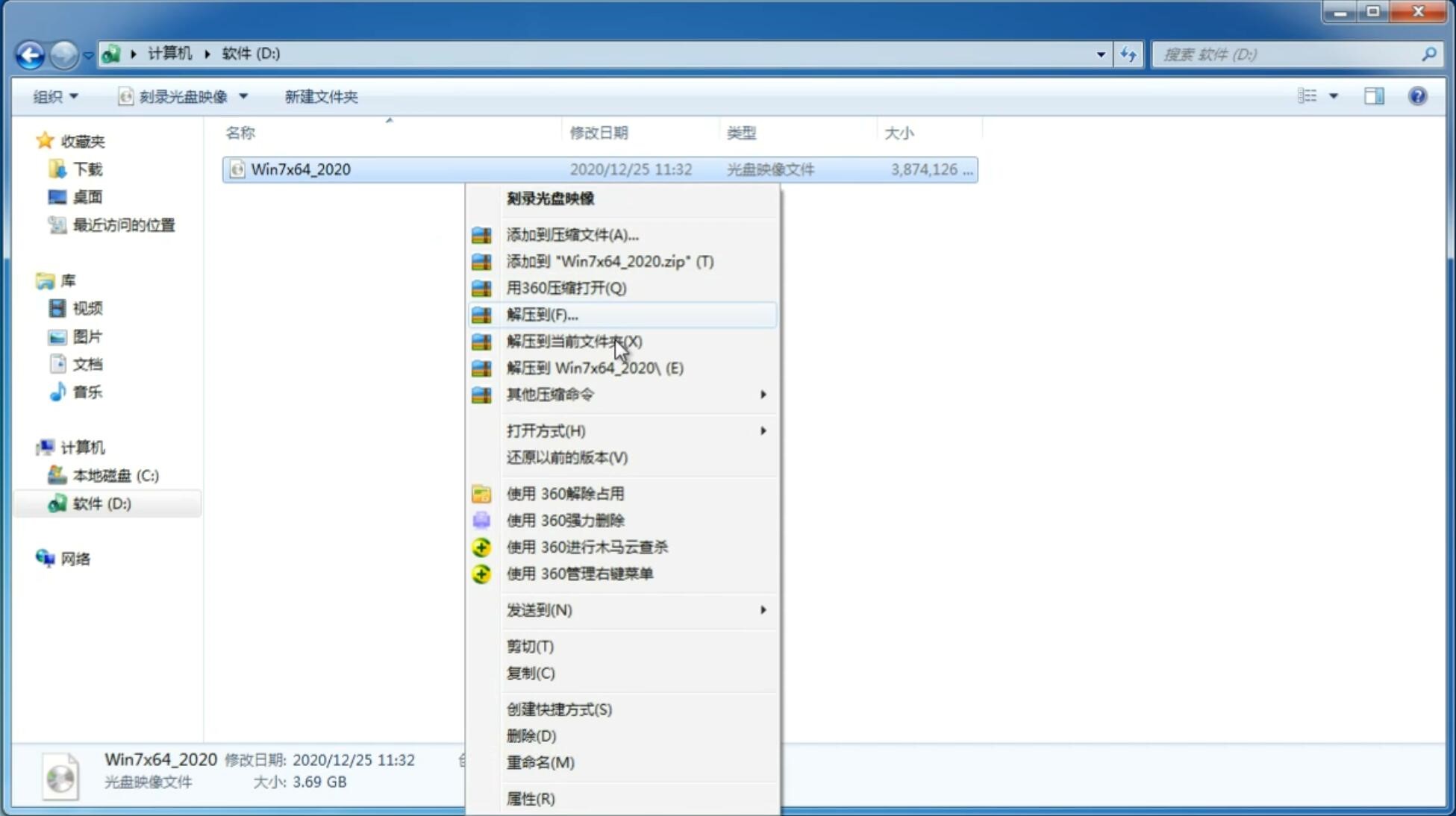Click 解压到当前文件夹(X) option
Screen dimensions: 1456x816
tap(575, 341)
